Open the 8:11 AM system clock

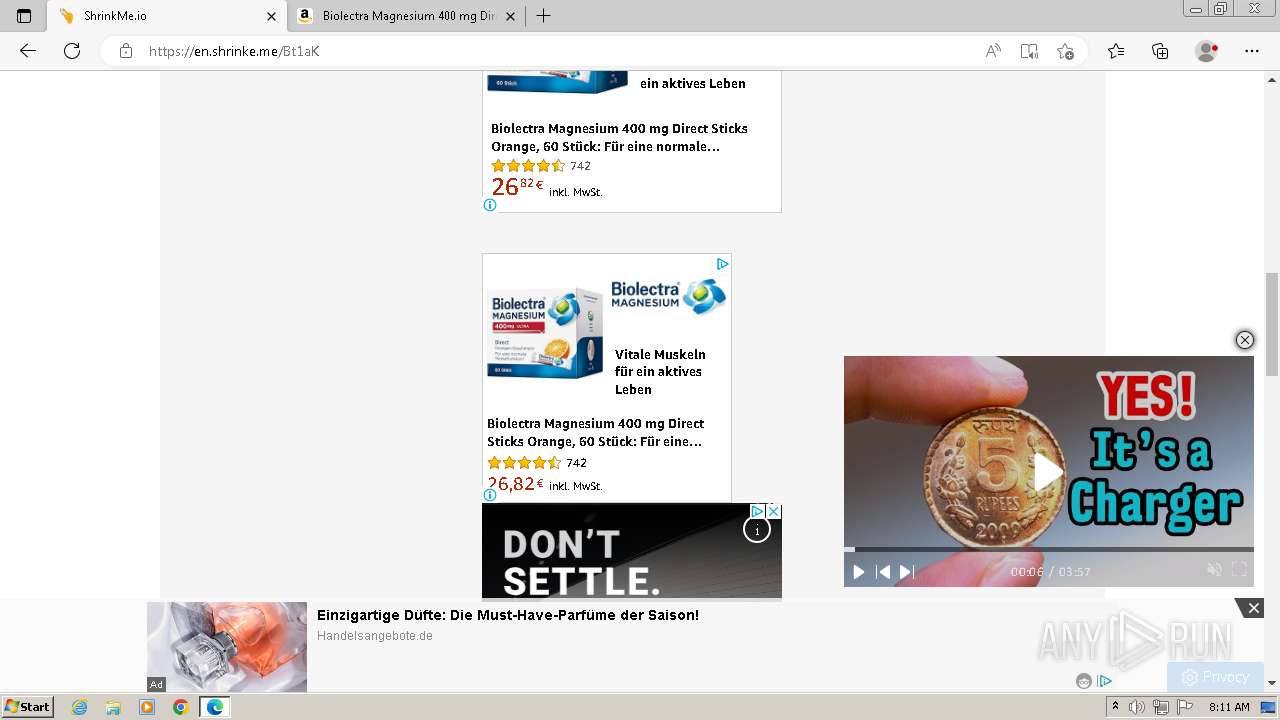click(1229, 707)
